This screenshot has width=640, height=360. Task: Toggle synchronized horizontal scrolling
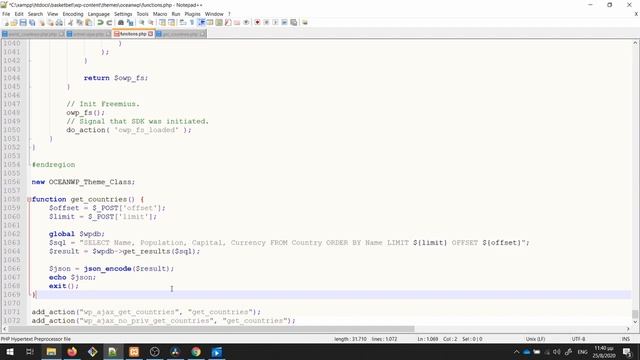point(171,22)
